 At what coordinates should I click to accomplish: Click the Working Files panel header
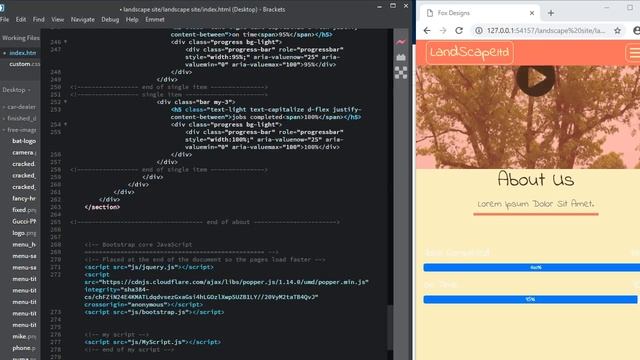[20, 38]
